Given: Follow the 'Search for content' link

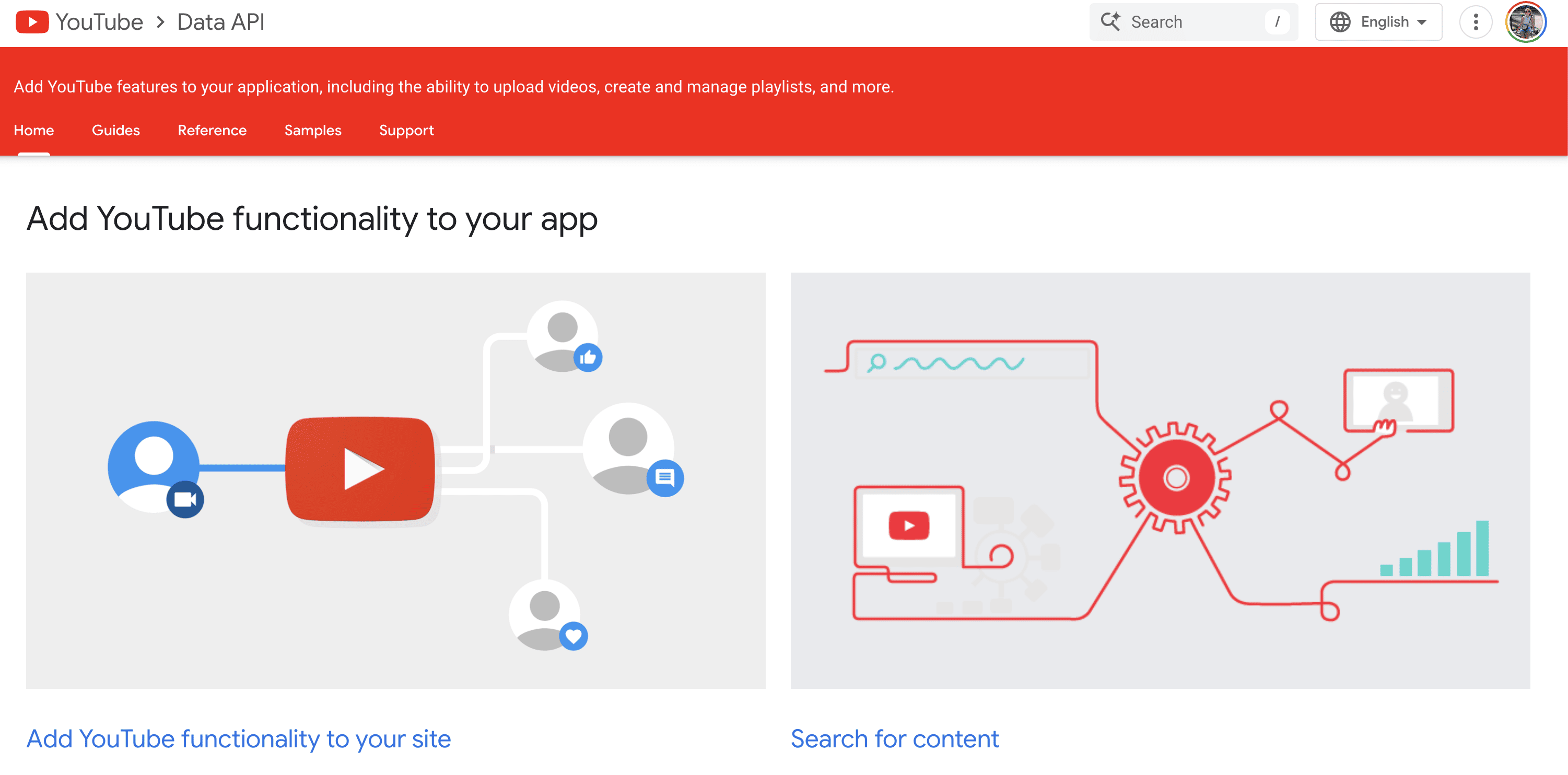Looking at the screenshot, I should click(x=895, y=738).
